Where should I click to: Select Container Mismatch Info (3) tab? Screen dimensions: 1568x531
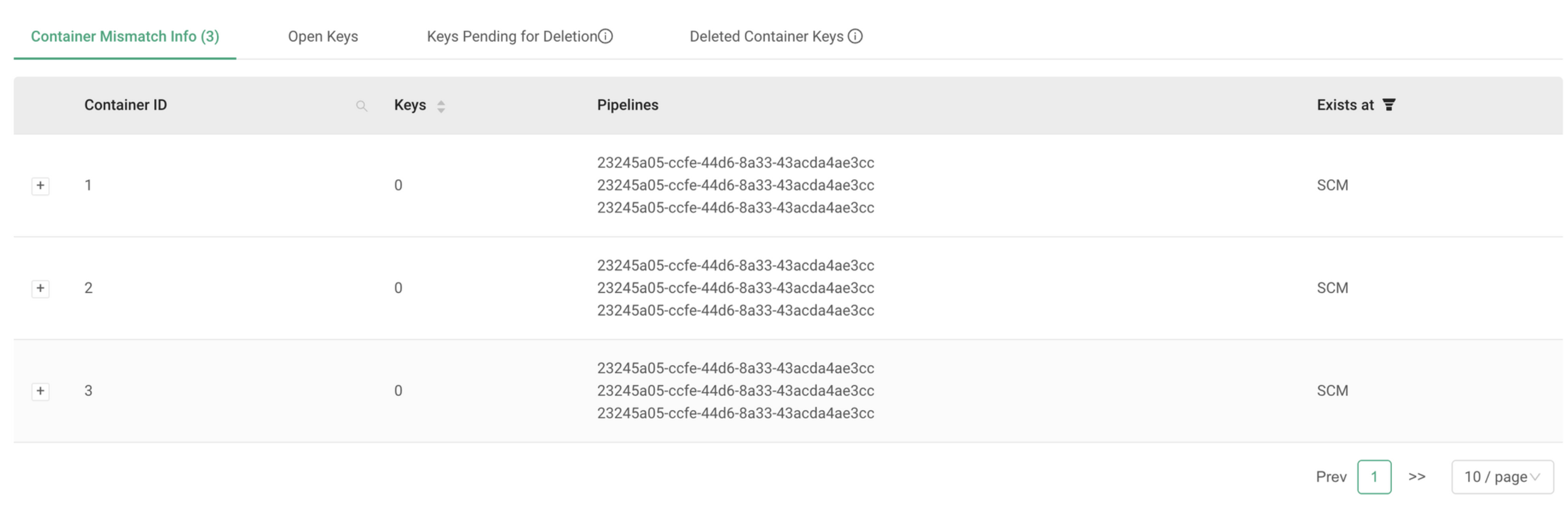pyautogui.click(x=125, y=37)
